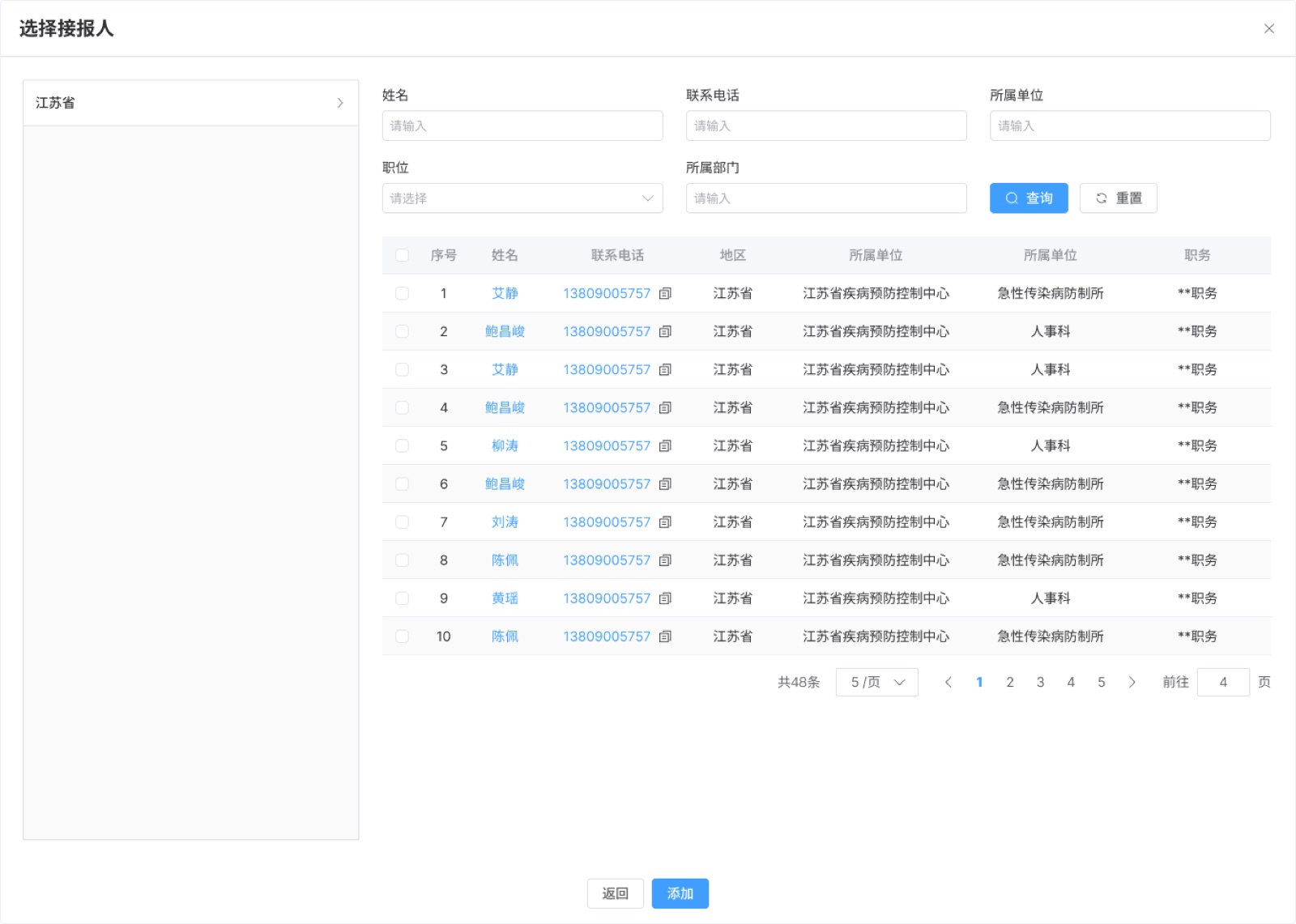This screenshot has height=924, width=1296.
Task: Click the 重置 reset button
Action: coord(1119,198)
